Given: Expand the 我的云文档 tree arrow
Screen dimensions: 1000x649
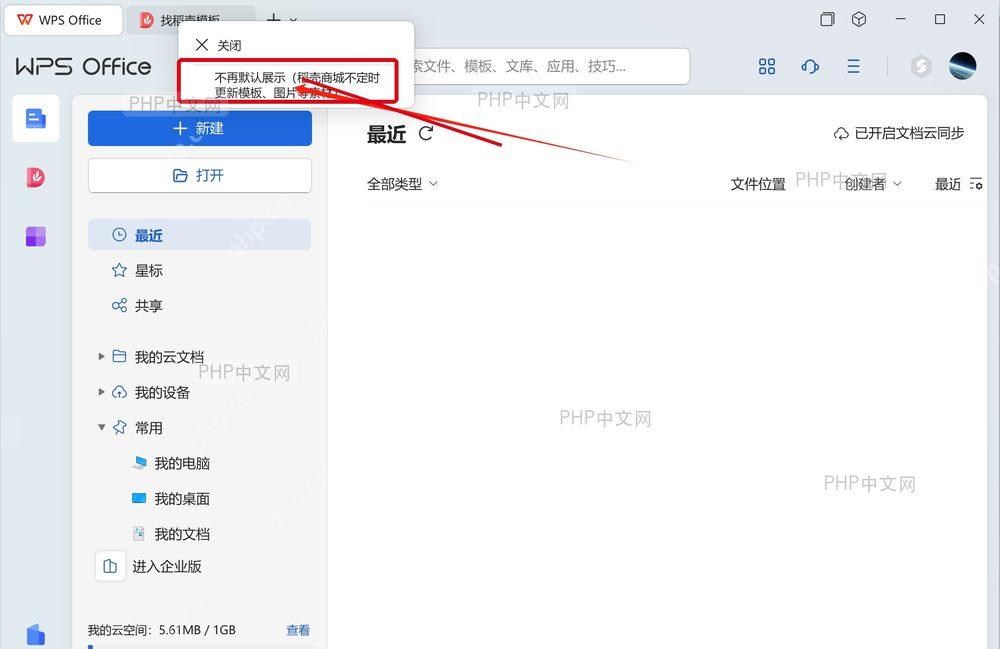Looking at the screenshot, I should pyautogui.click(x=101, y=356).
